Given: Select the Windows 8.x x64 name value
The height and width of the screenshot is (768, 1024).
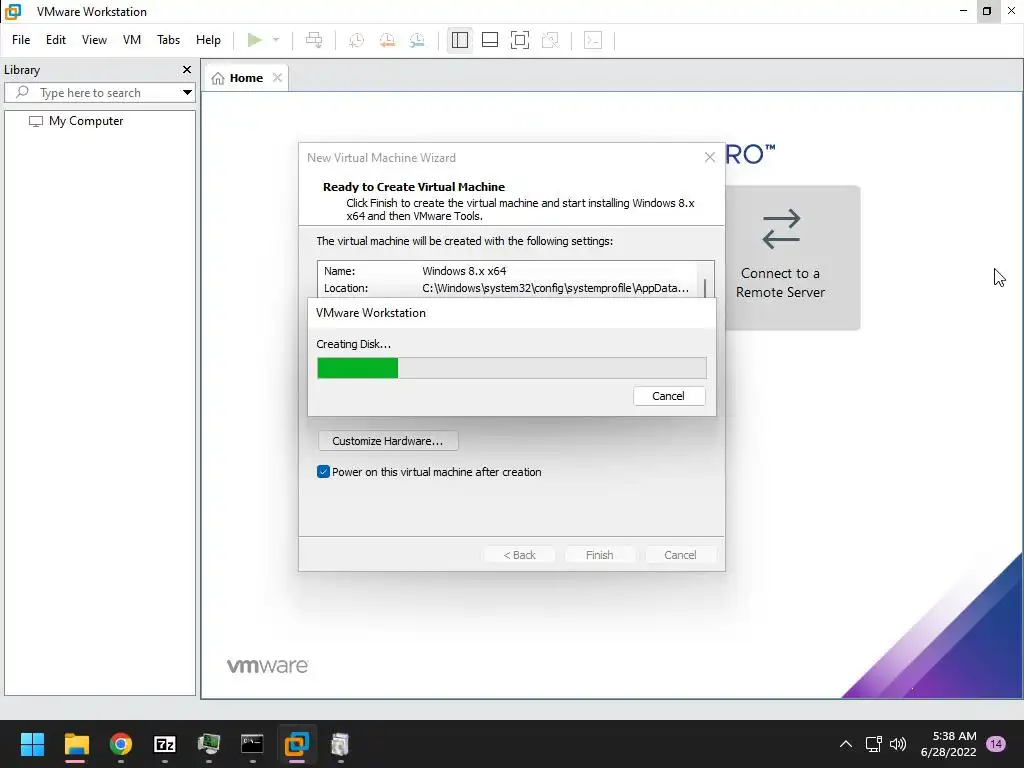Looking at the screenshot, I should 464,271.
